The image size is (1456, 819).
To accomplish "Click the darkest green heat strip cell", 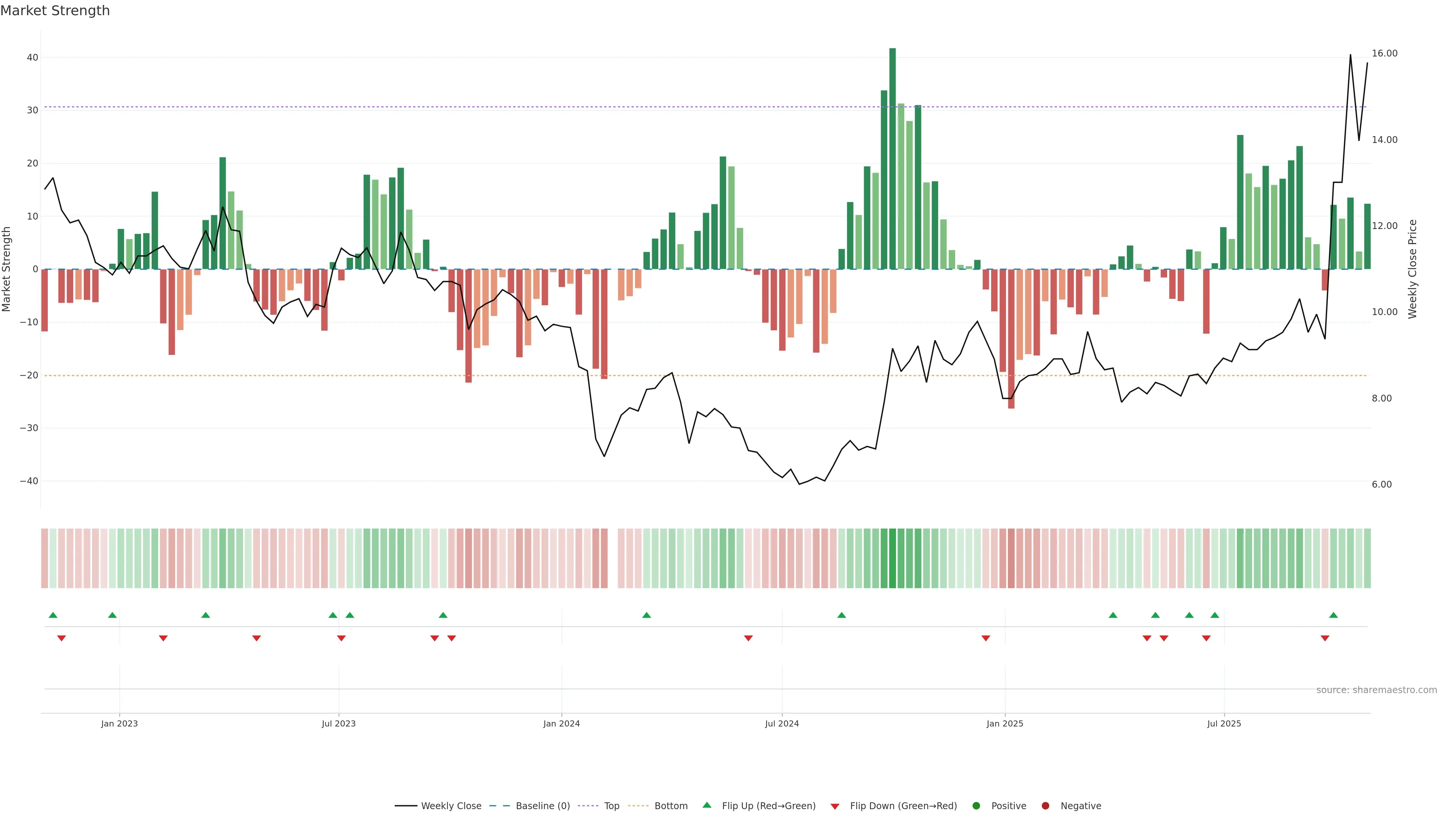I will pyautogui.click(x=893, y=558).
